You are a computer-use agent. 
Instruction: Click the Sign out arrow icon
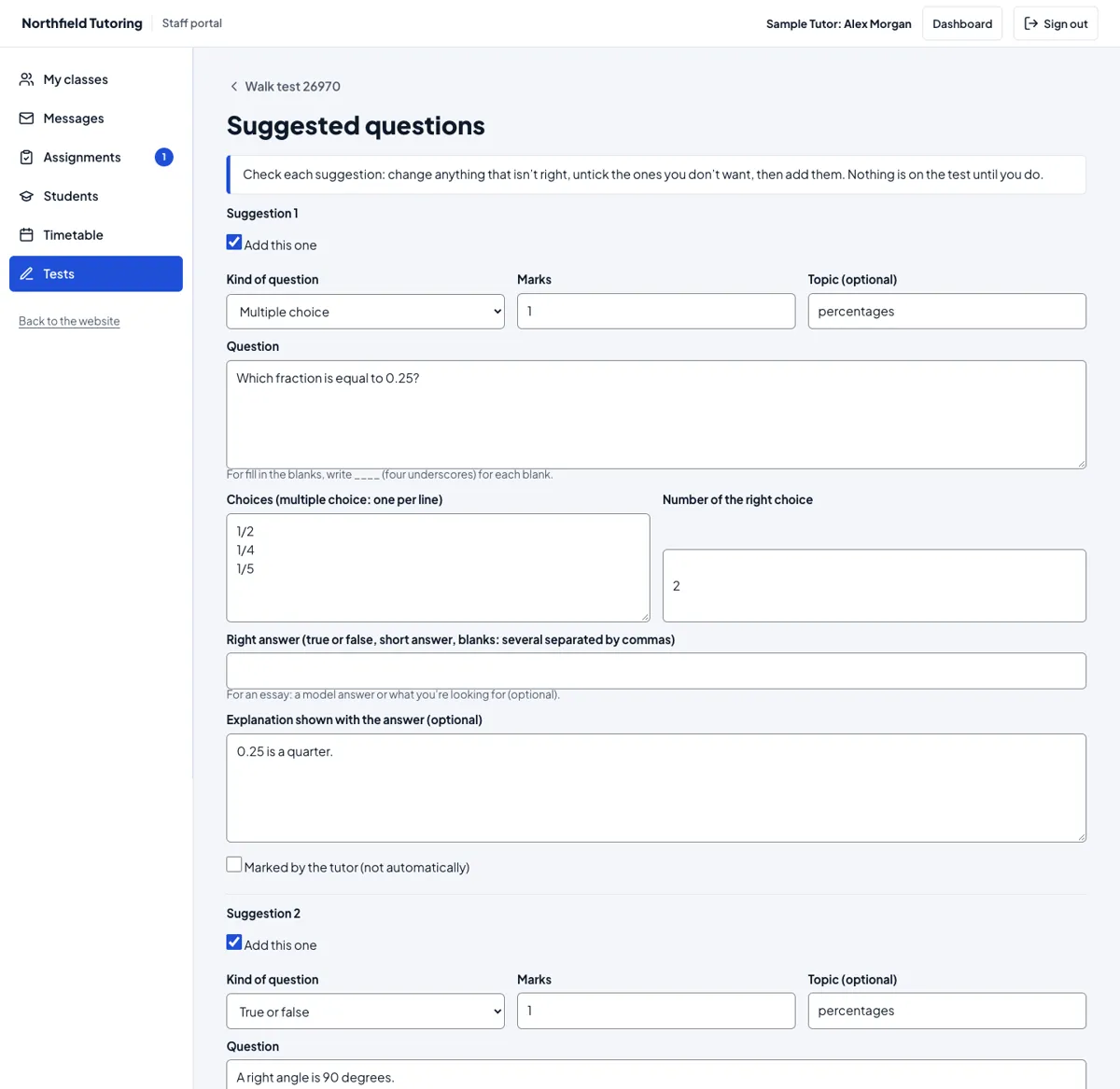point(1031,23)
